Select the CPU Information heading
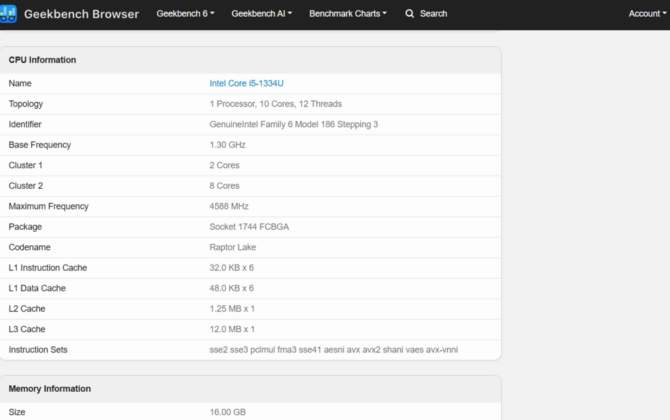Screen dimensions: 670x420 pos(42,60)
